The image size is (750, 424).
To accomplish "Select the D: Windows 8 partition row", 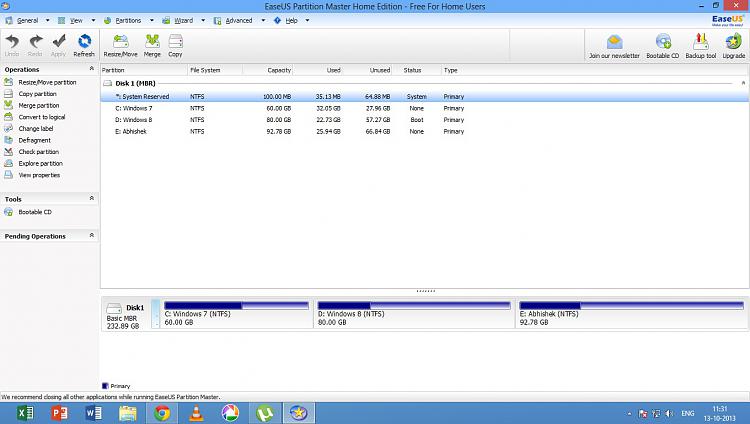I will click(x=424, y=120).
